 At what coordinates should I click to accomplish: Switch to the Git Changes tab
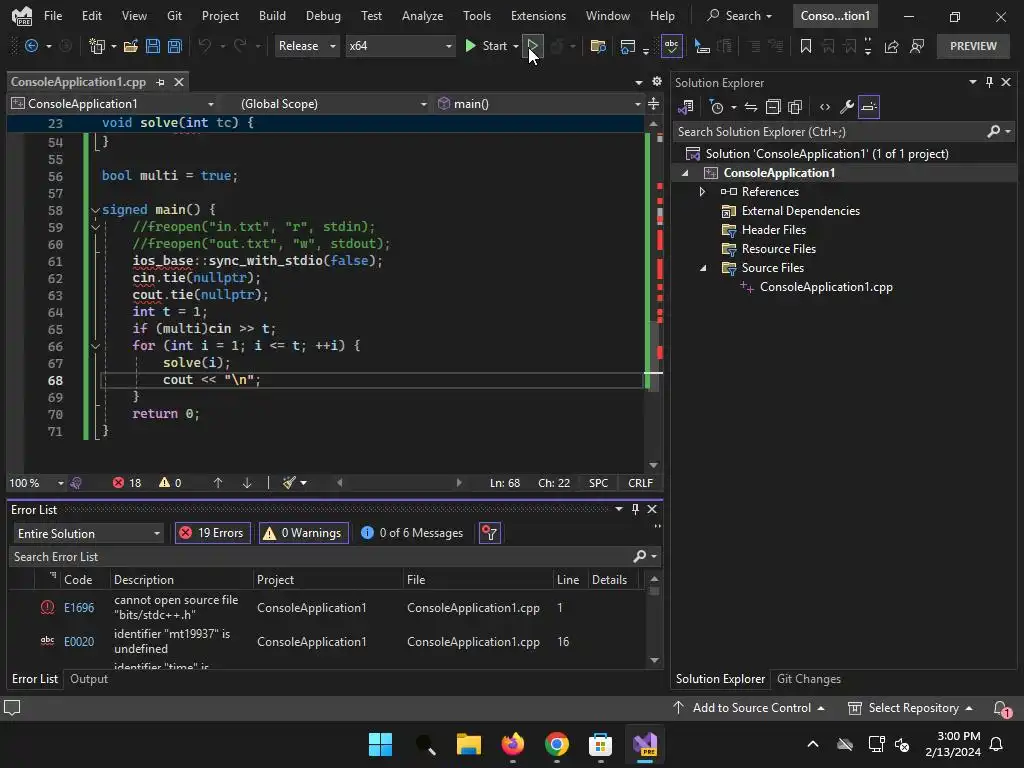pos(808,679)
